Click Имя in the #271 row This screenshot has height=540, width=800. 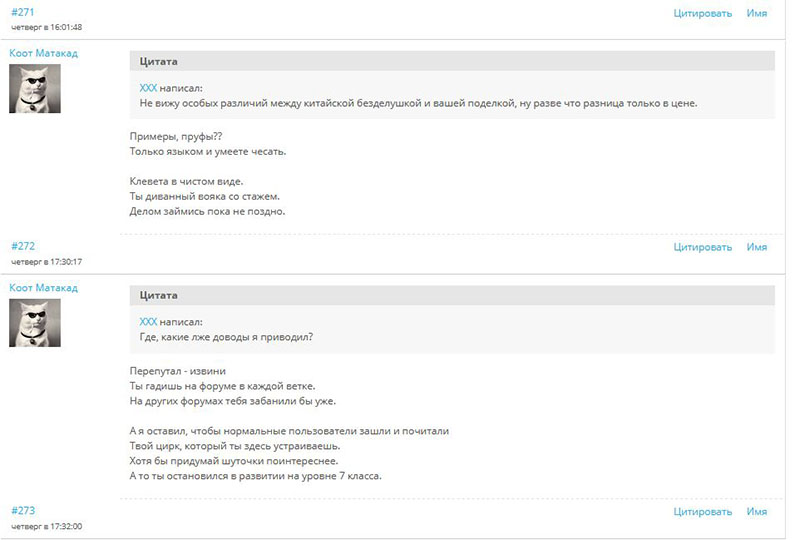click(756, 13)
